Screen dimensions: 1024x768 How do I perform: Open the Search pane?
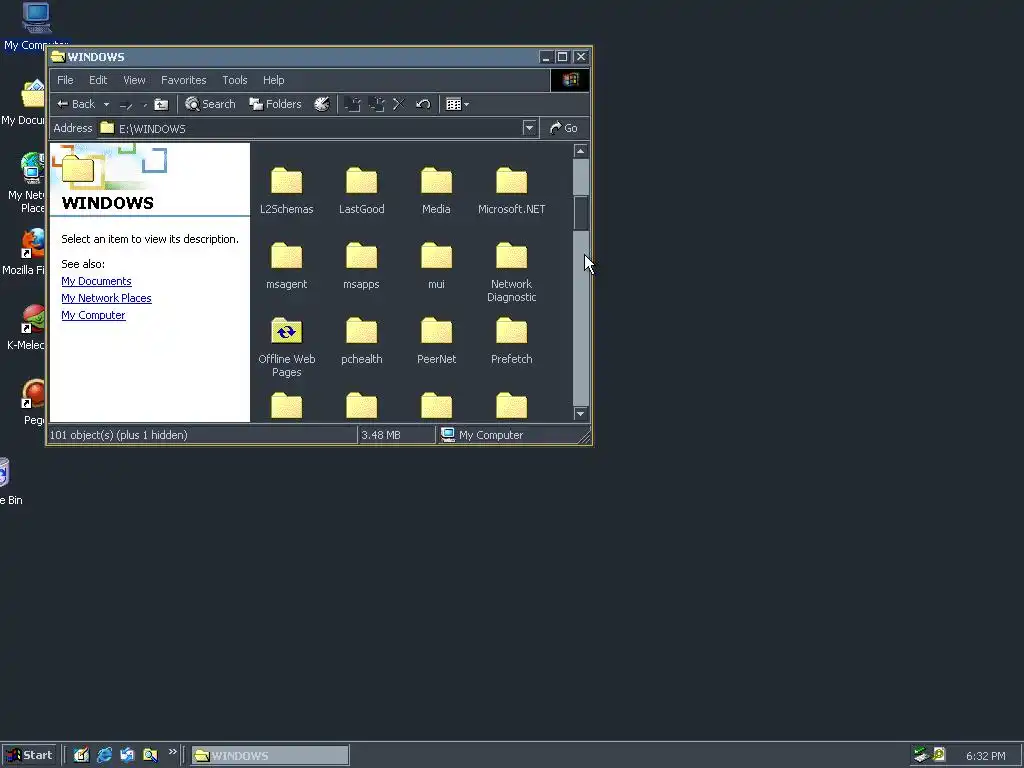click(x=210, y=104)
